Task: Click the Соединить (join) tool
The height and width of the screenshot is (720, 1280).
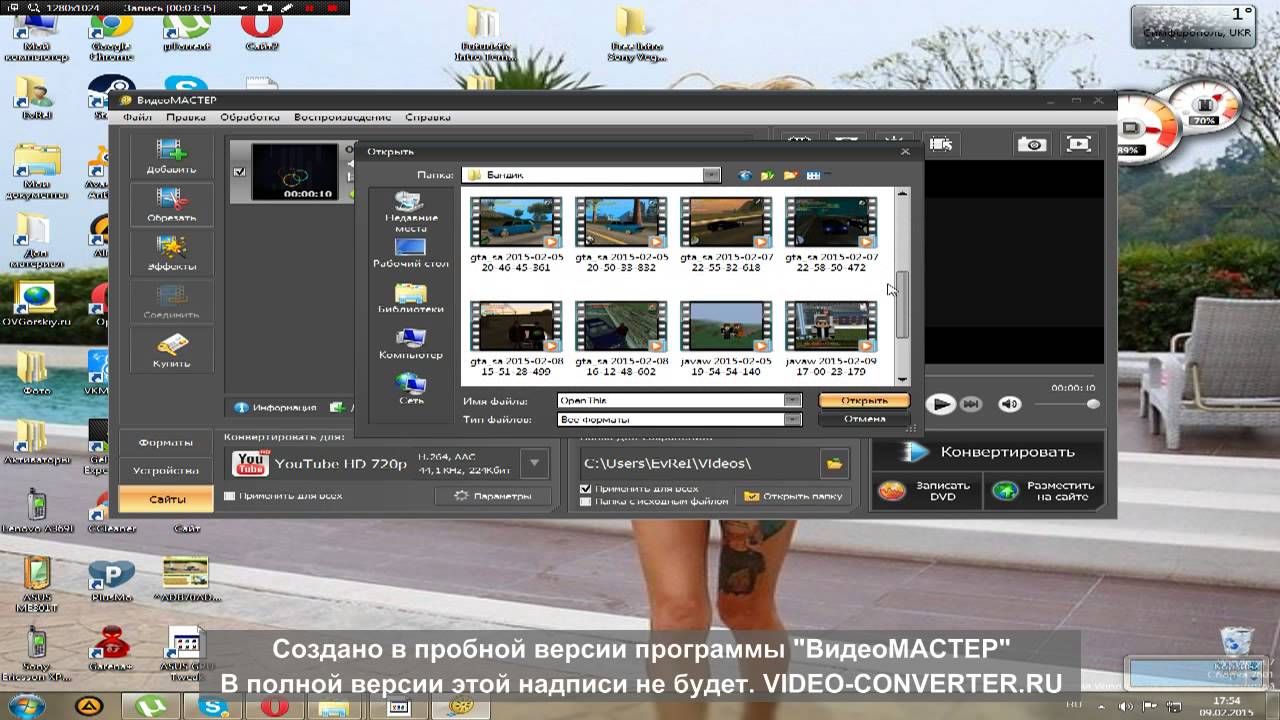Action: pos(171,302)
